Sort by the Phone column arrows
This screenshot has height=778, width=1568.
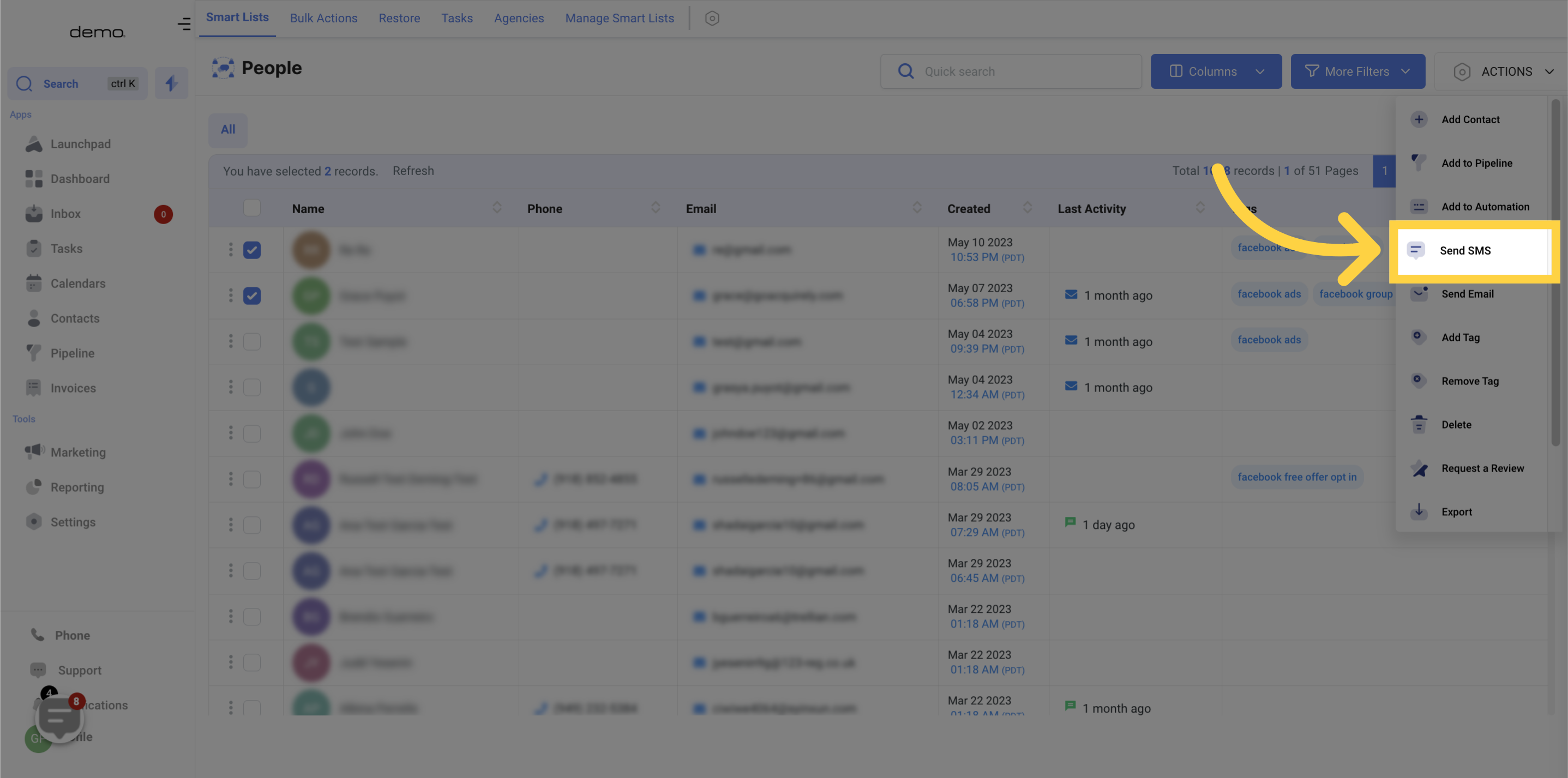tap(655, 207)
